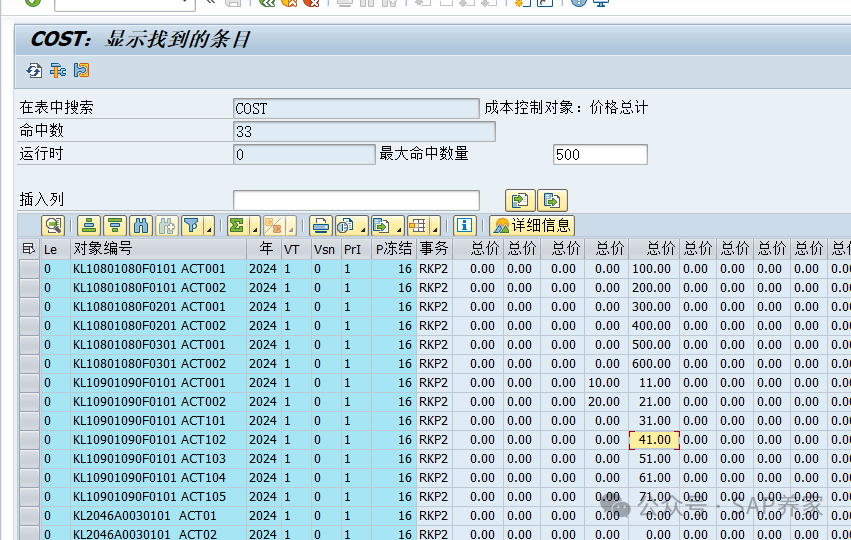Print the list with printer icon
Viewport: 851px width, 540px height.
click(321, 226)
